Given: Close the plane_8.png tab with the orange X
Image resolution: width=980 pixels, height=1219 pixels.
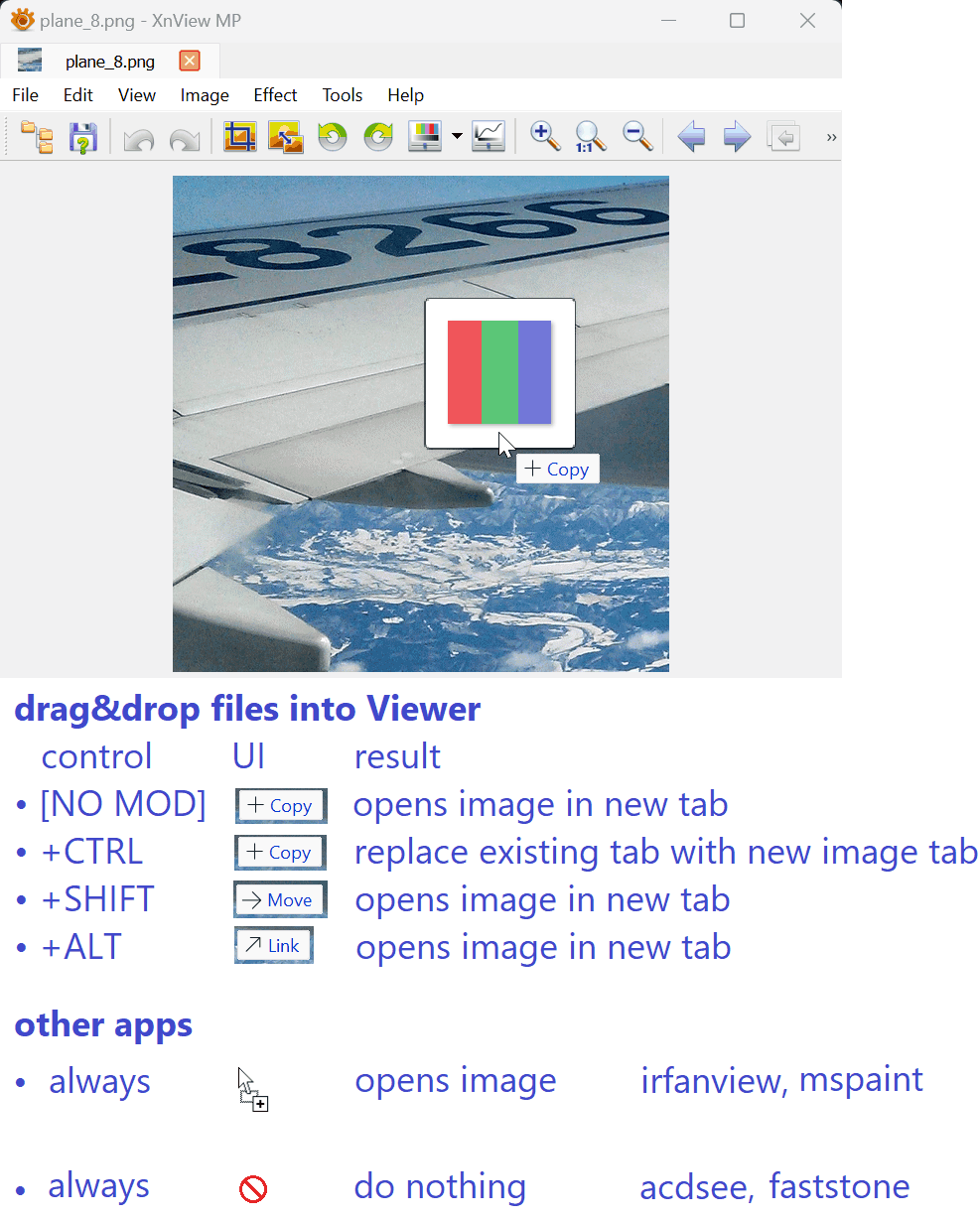Looking at the screenshot, I should (190, 62).
